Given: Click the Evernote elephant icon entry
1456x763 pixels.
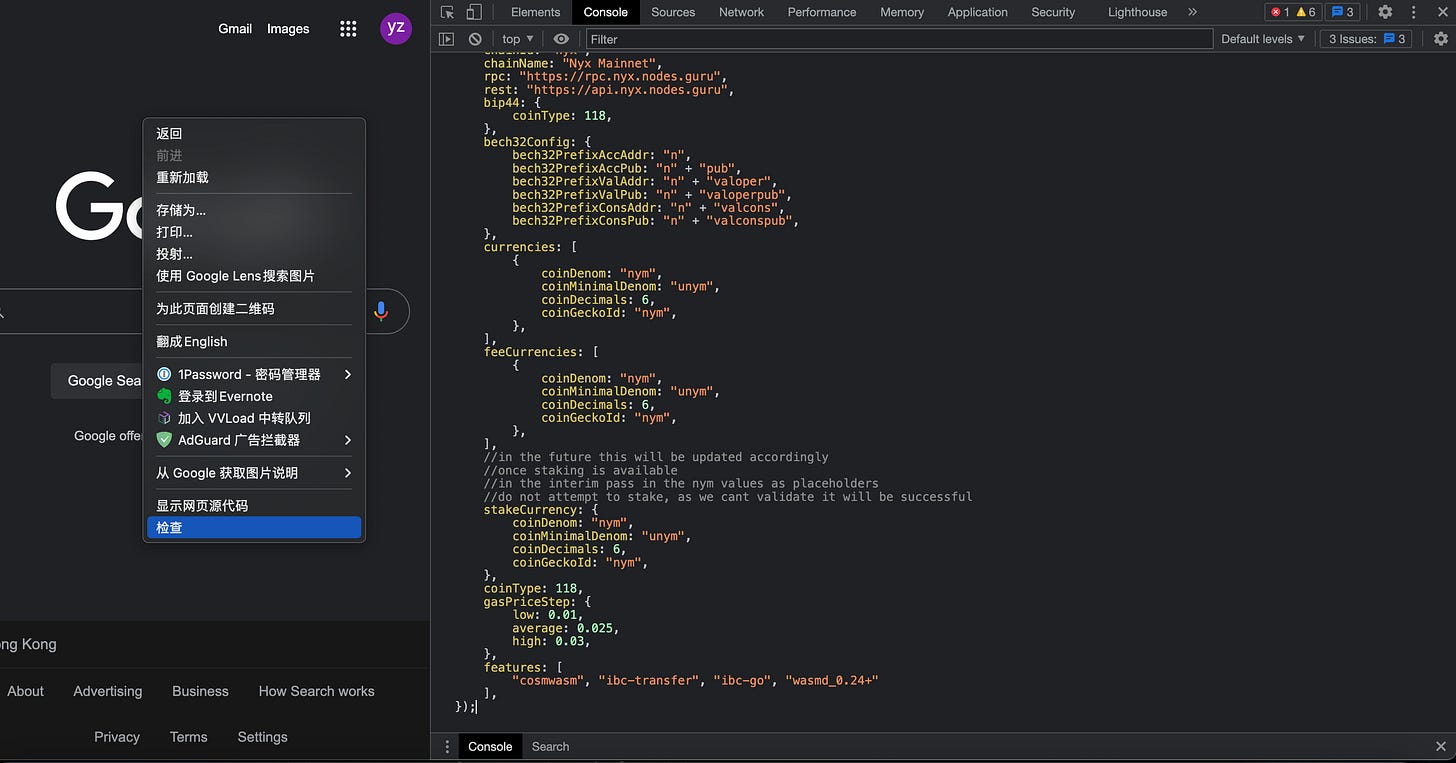Looking at the screenshot, I should coord(164,396).
